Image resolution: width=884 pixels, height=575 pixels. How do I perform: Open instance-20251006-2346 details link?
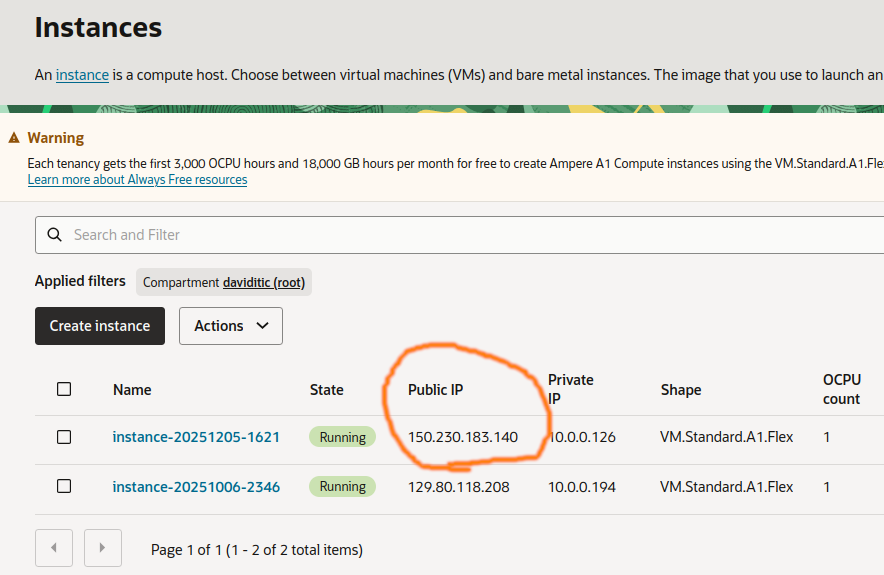(x=196, y=487)
